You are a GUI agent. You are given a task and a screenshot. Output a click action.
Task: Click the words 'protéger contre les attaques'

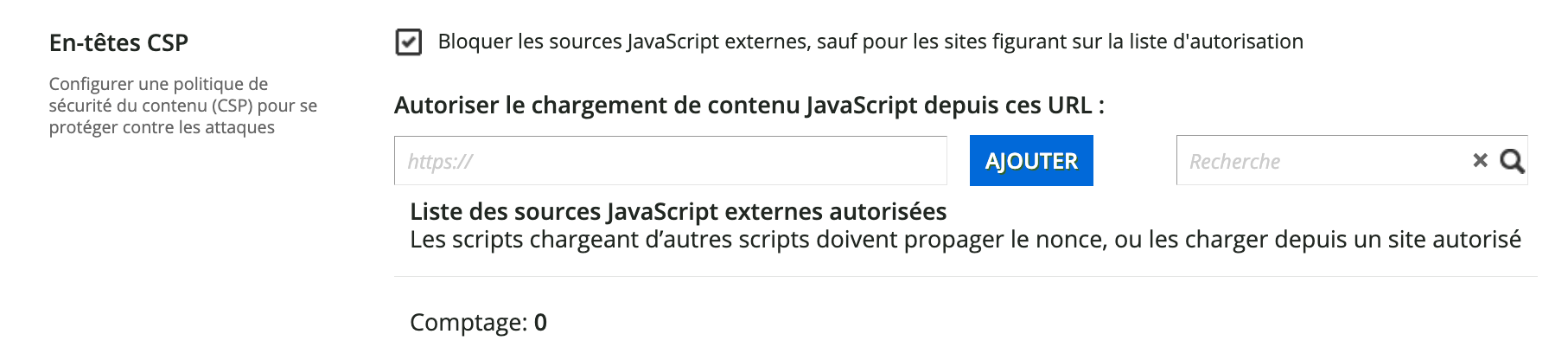tap(162, 127)
